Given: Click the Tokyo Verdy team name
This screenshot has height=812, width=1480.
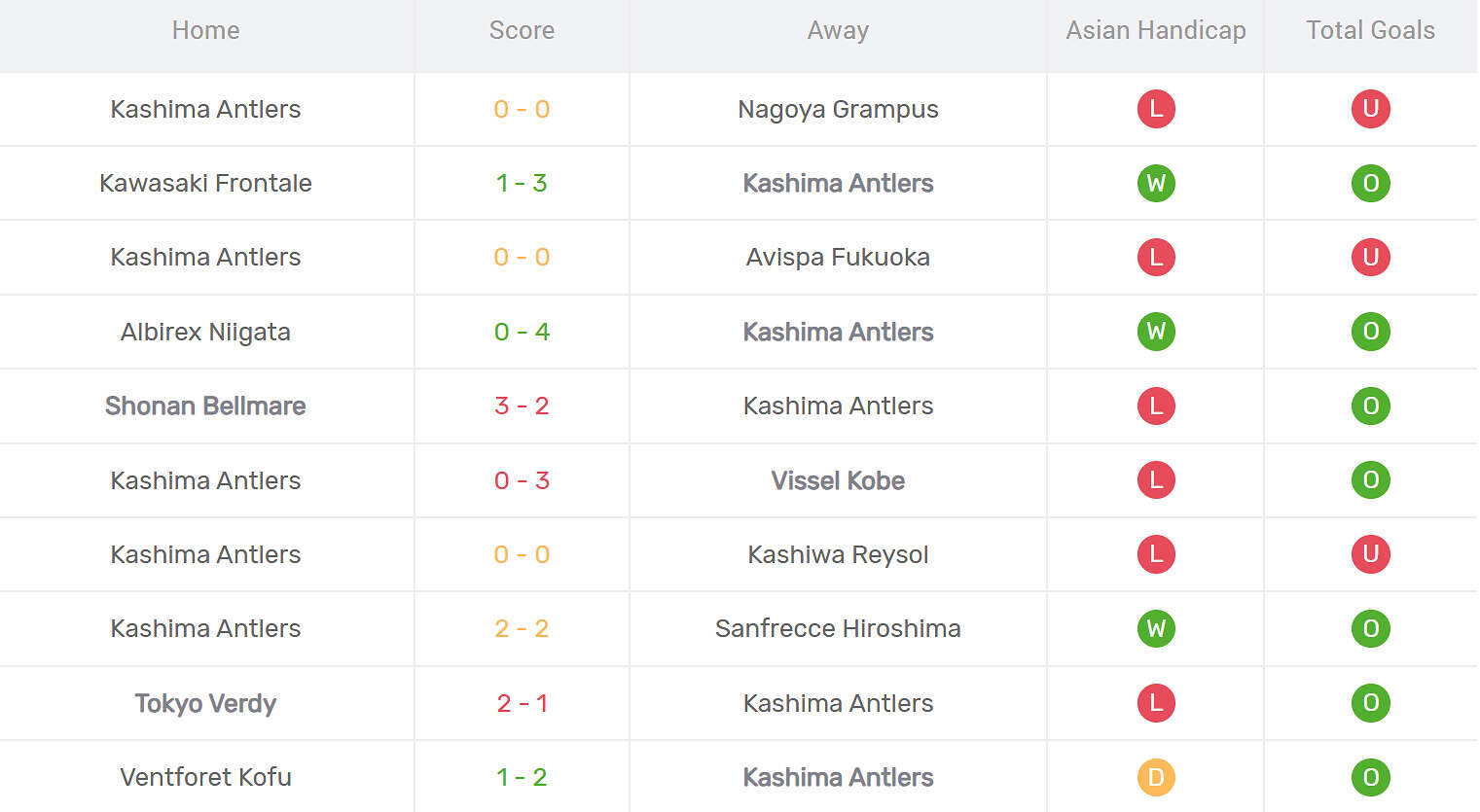Looking at the screenshot, I should [205, 703].
